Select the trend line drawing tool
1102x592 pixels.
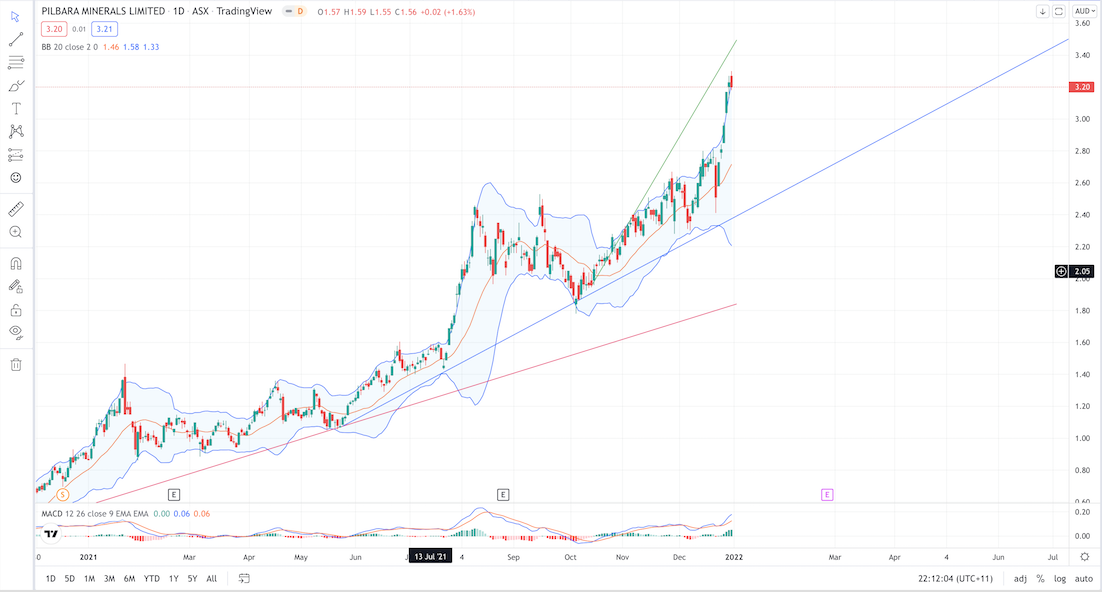15,39
